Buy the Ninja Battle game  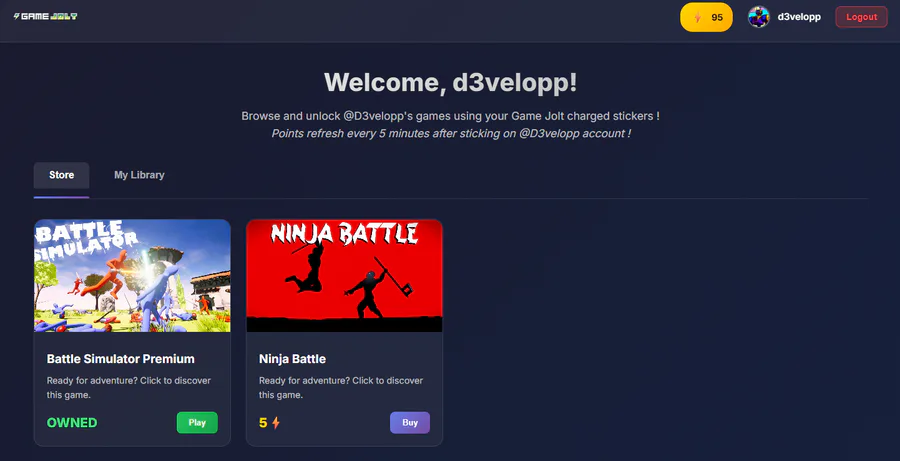(410, 423)
